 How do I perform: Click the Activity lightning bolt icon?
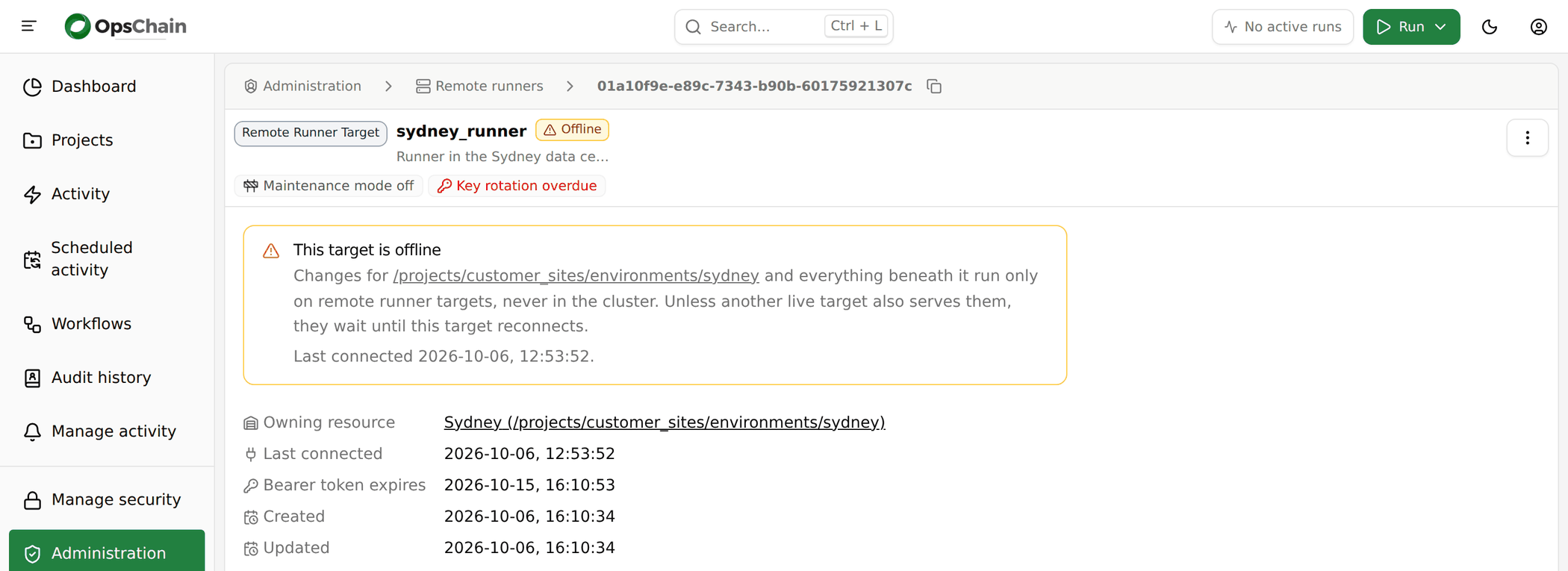[32, 194]
